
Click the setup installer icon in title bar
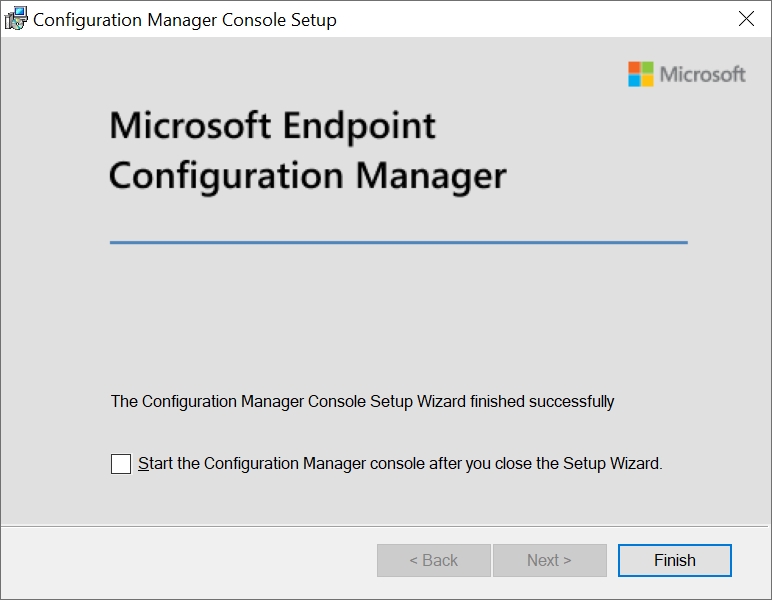[16, 19]
